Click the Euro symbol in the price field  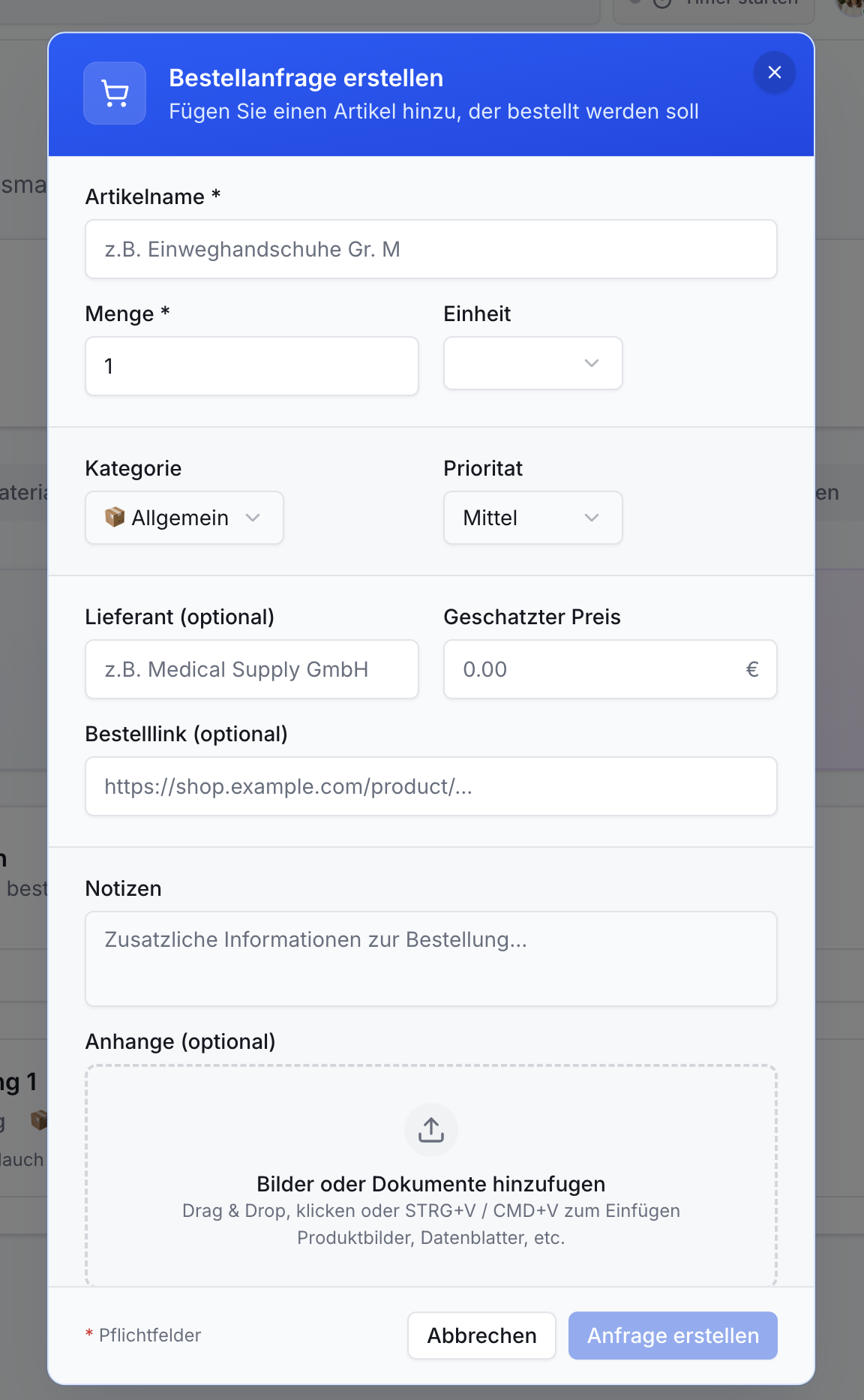(752, 669)
